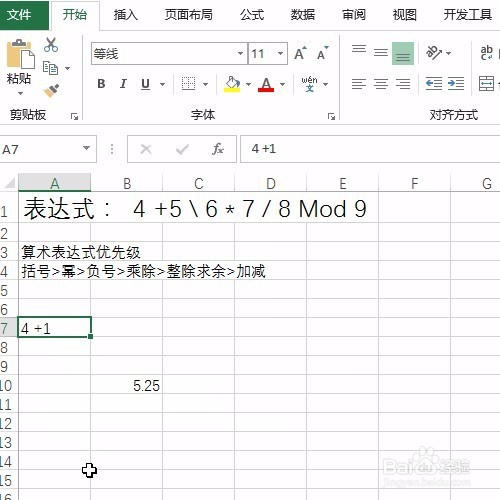Click the Select All corner triangle
The height and width of the screenshot is (500, 500).
coord(9,183)
